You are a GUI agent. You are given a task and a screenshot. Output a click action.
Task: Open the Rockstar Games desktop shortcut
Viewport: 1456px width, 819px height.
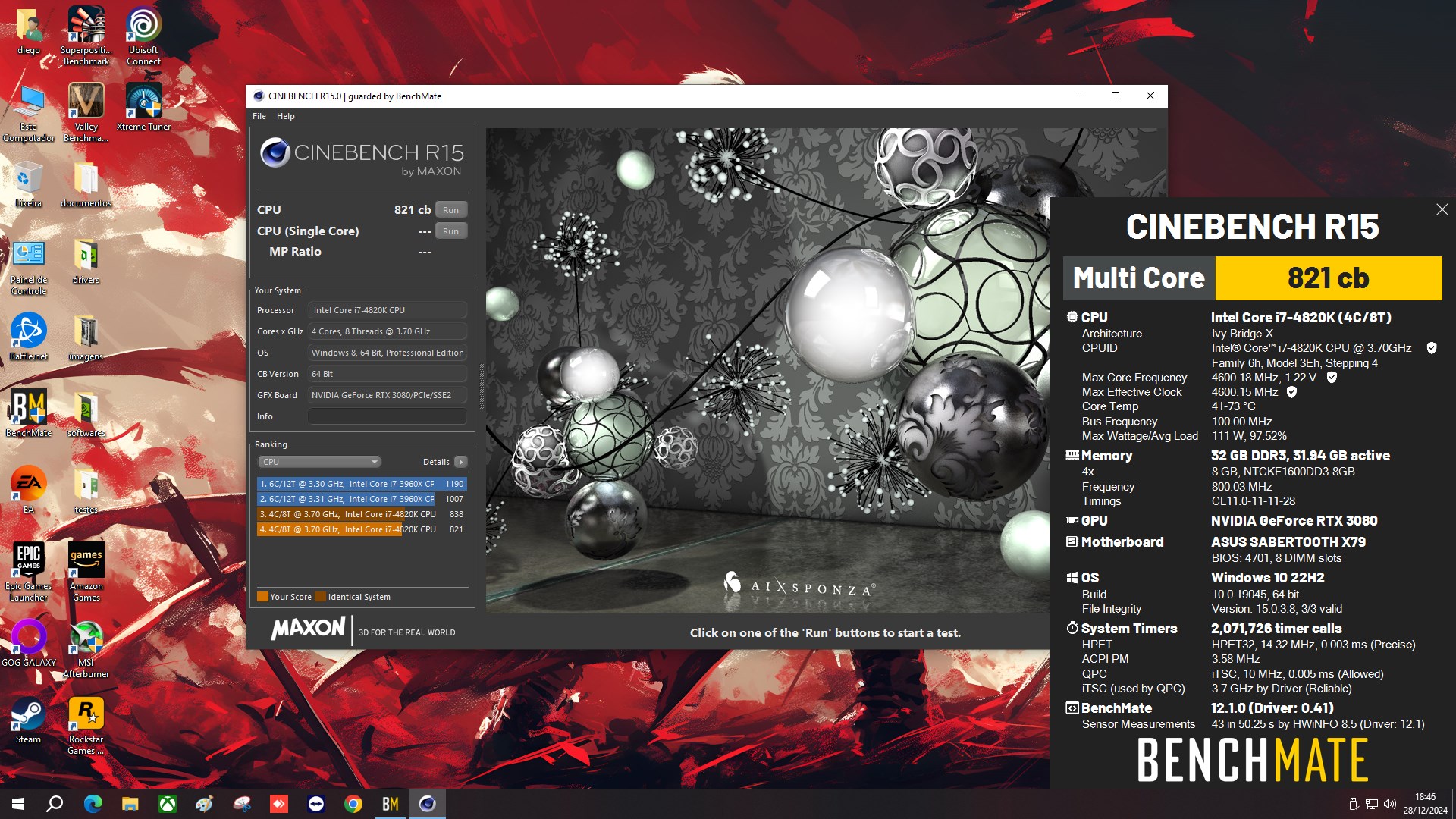coord(86,726)
